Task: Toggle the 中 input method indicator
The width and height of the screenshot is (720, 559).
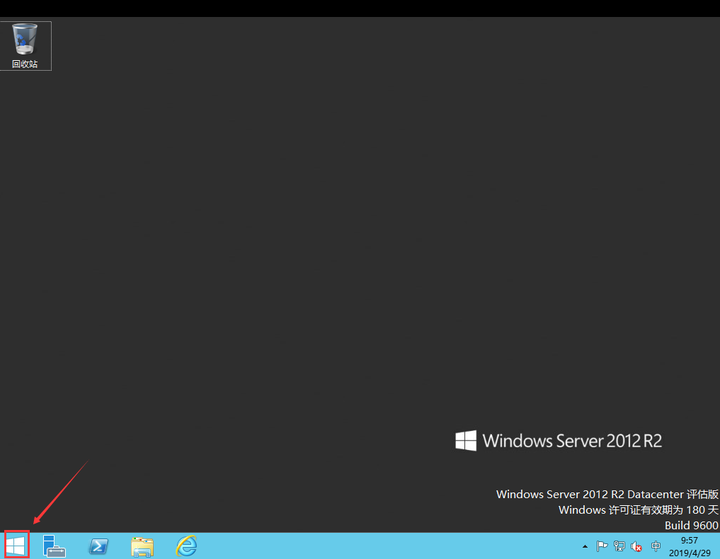Action: [656, 546]
